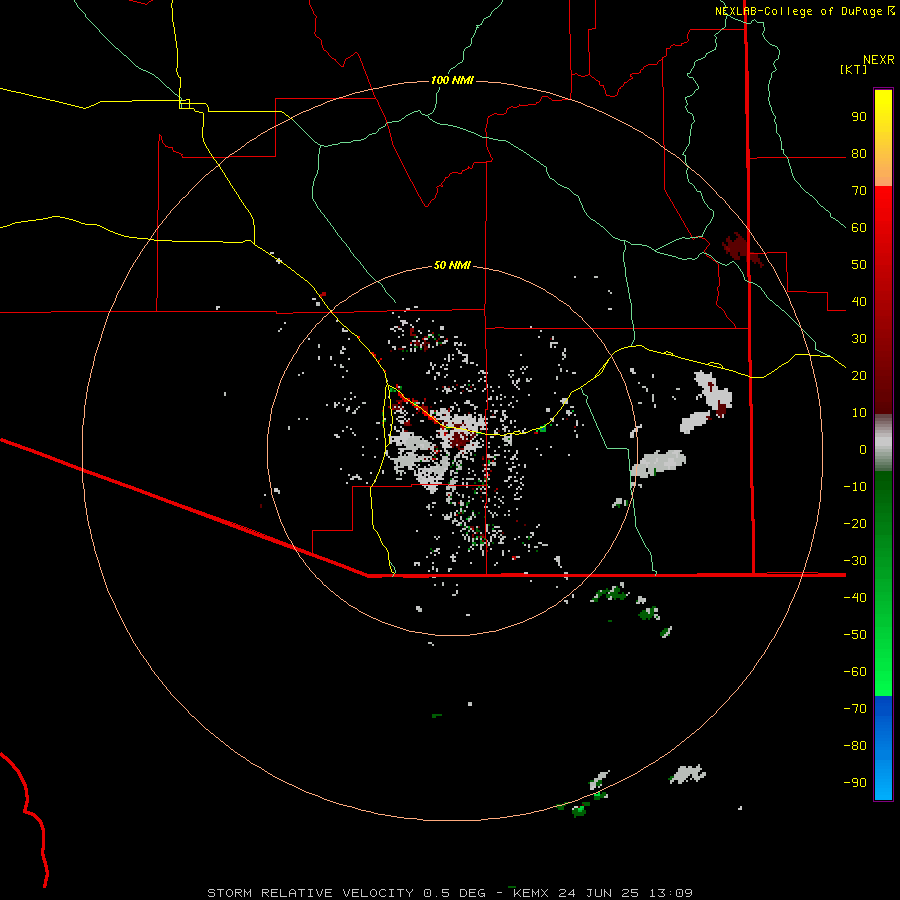Pick the blue -70 to -90 scale band

pyautogui.click(x=883, y=748)
